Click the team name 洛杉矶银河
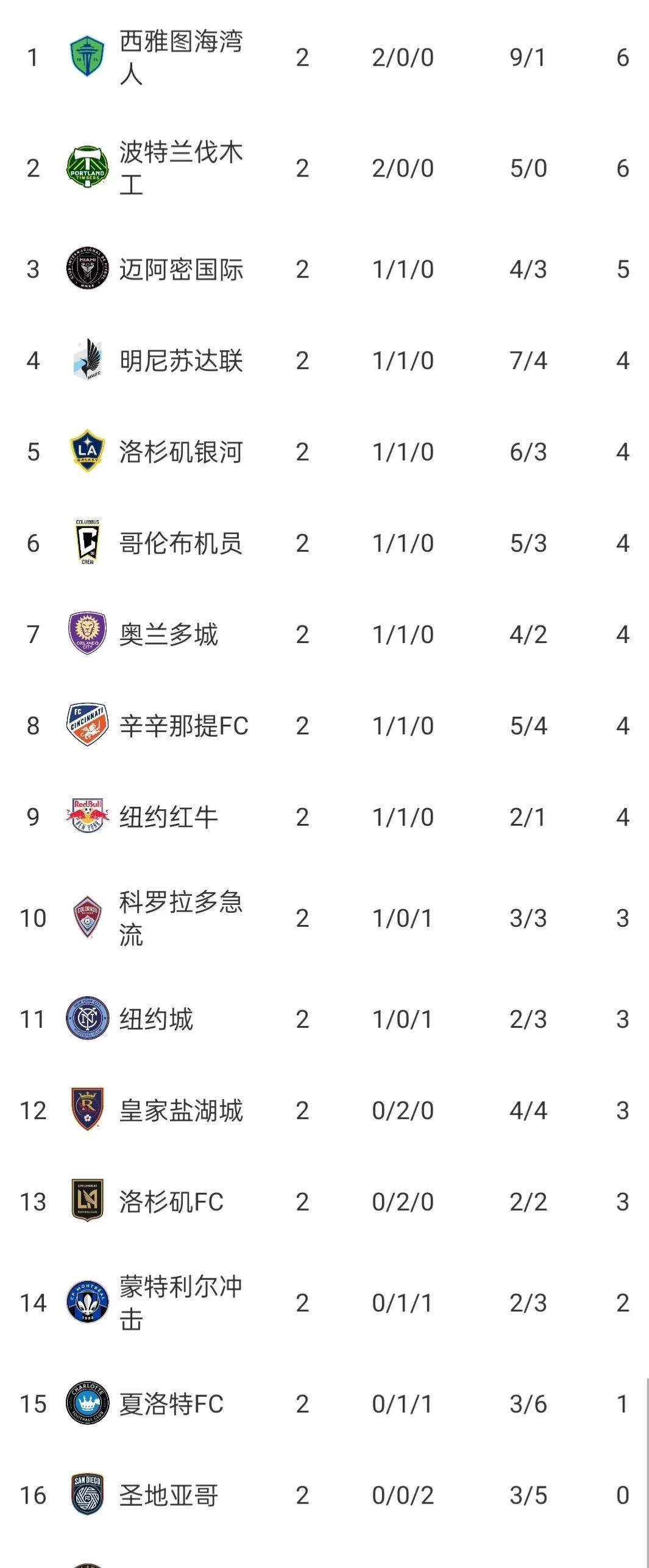649x1568 pixels. click(181, 452)
